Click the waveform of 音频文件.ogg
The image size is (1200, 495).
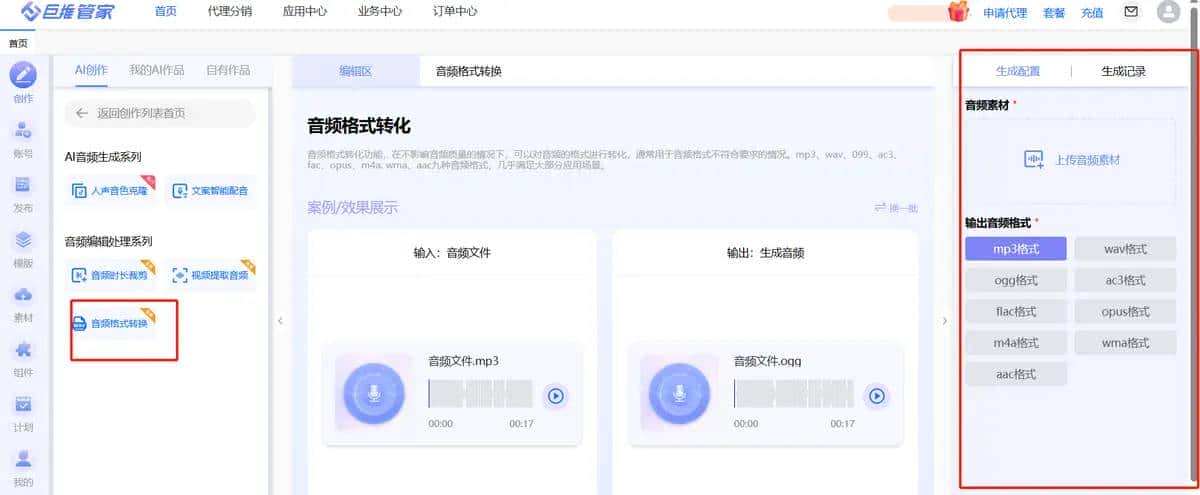pyautogui.click(x=796, y=393)
